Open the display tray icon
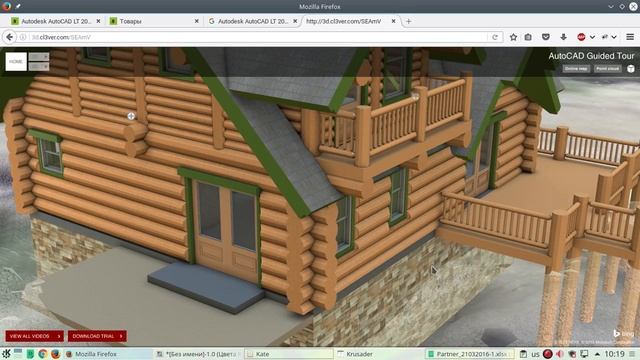 pyautogui.click(x=584, y=354)
